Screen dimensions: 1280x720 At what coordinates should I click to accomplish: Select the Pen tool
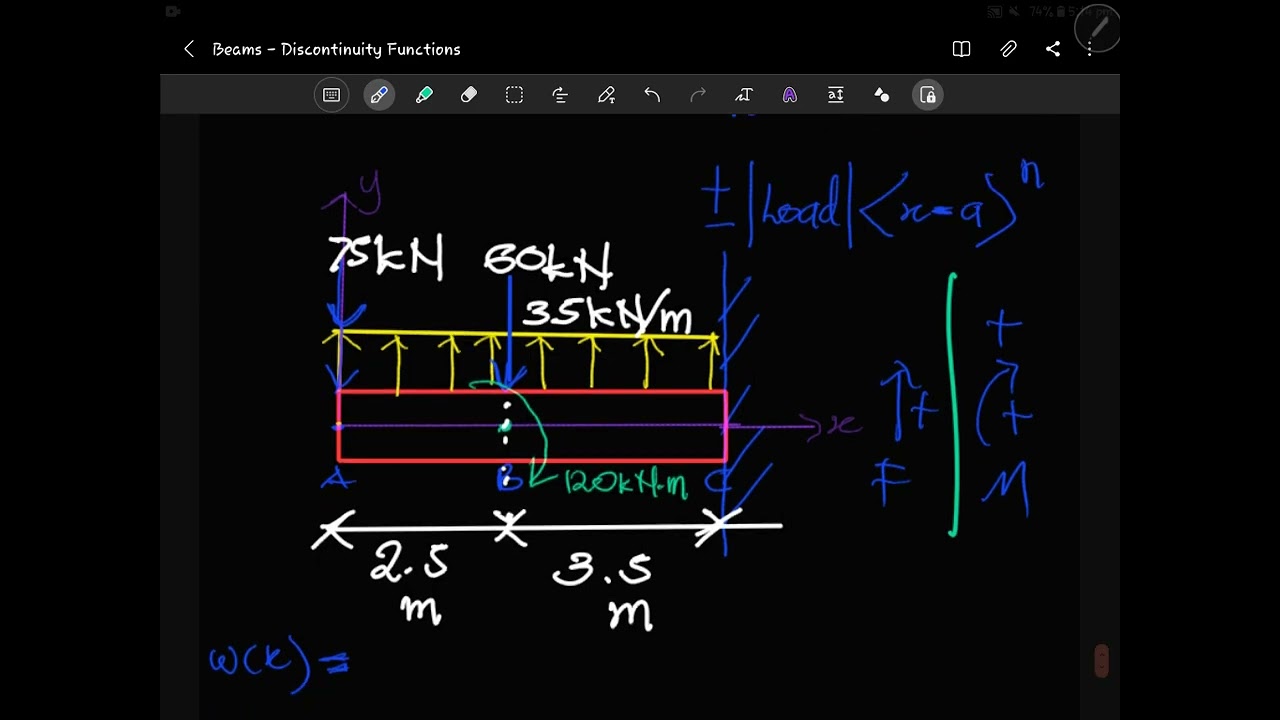coord(379,95)
